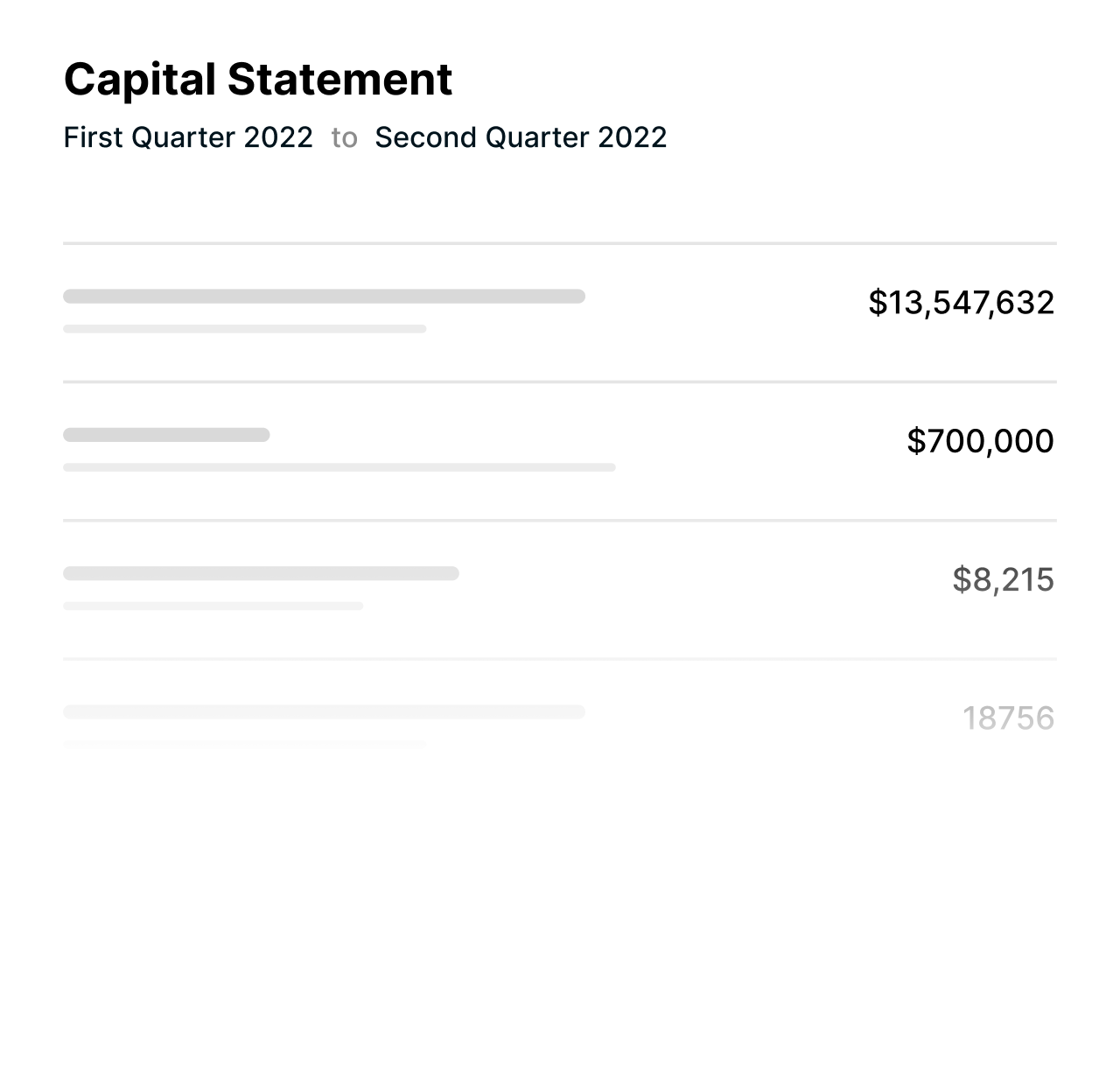Click the Capital Statement heading
1120x1086 pixels.
click(x=258, y=81)
